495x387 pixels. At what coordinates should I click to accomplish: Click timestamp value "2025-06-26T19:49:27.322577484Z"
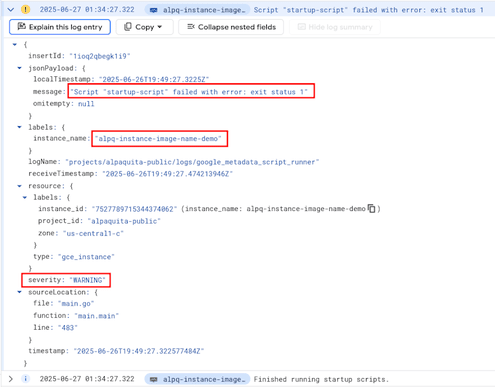pyautogui.click(x=139, y=351)
